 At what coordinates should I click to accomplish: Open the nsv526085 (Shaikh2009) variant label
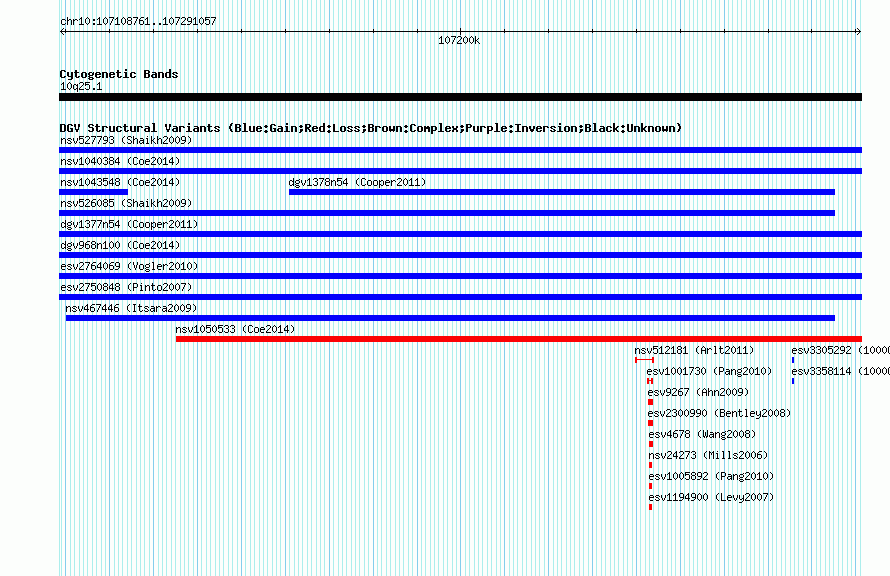point(126,203)
